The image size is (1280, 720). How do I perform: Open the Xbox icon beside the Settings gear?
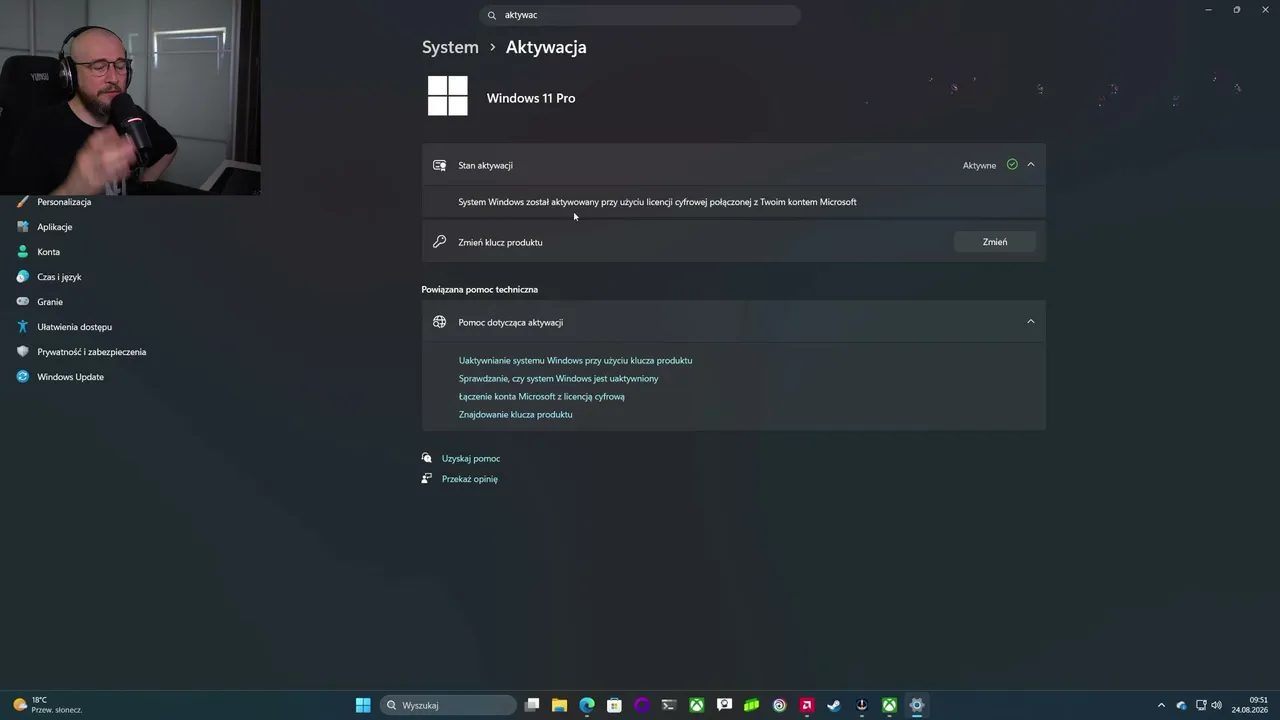tap(889, 705)
